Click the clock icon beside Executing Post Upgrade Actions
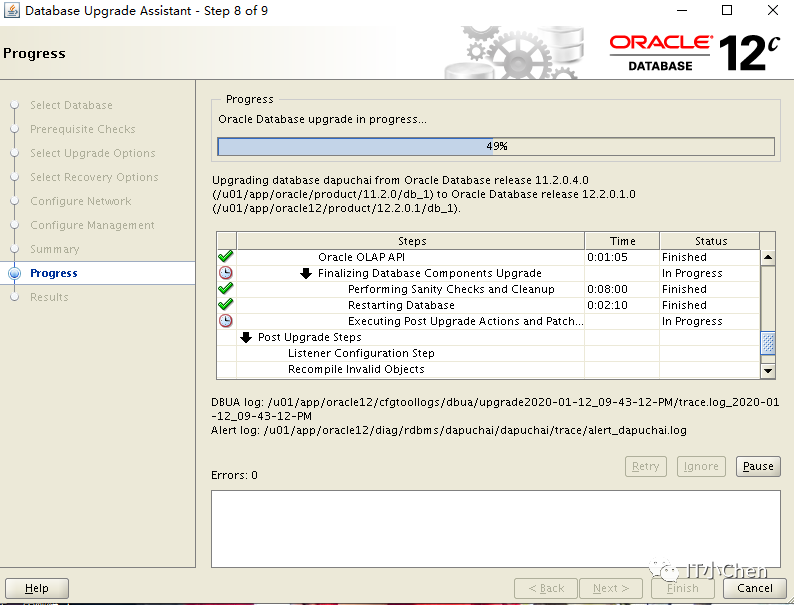The height and width of the screenshot is (605, 794). coord(225,321)
